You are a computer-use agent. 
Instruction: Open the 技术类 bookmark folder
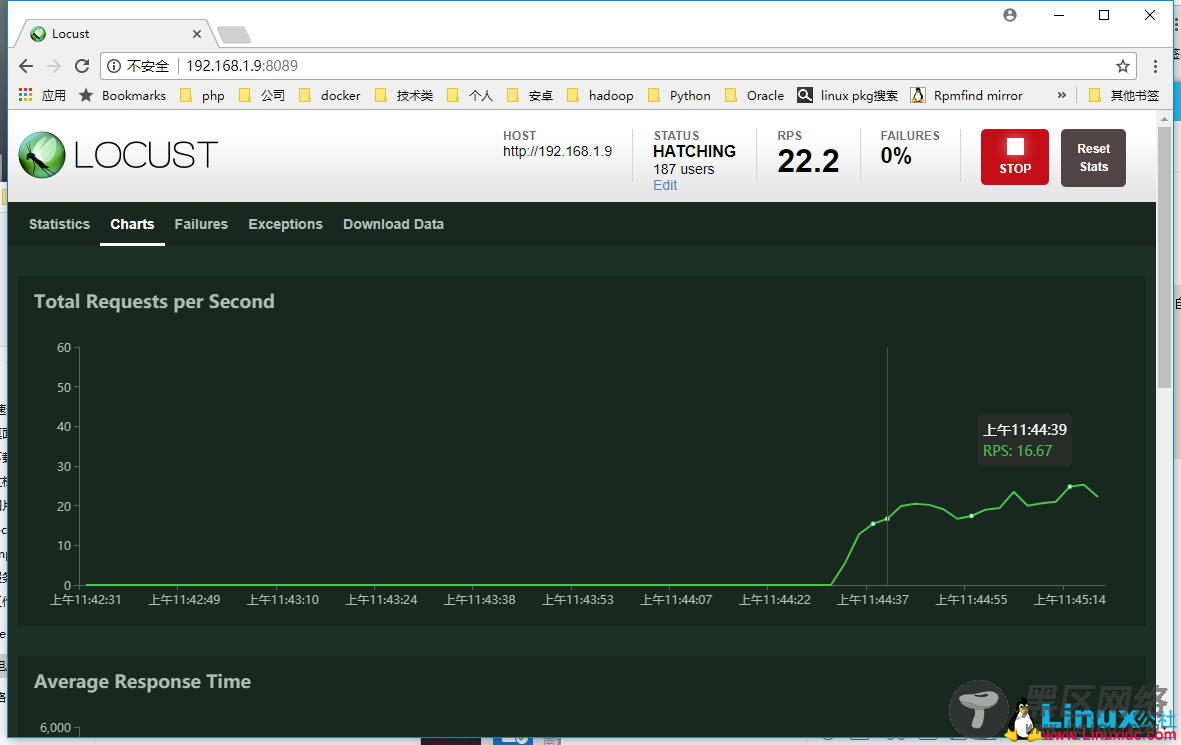tap(404, 95)
